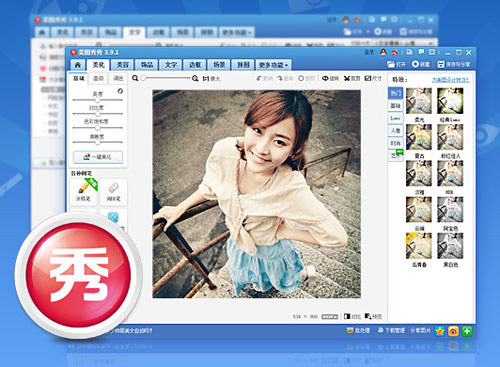
Task: Choose the Crop (裁剪) tool
Action: (x=352, y=78)
